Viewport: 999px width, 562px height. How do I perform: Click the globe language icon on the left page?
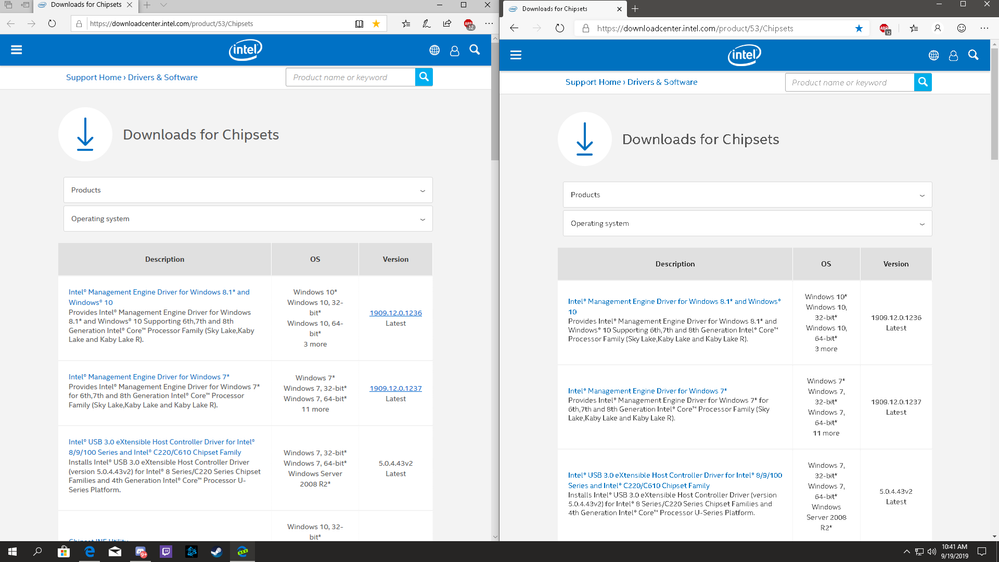coord(435,50)
